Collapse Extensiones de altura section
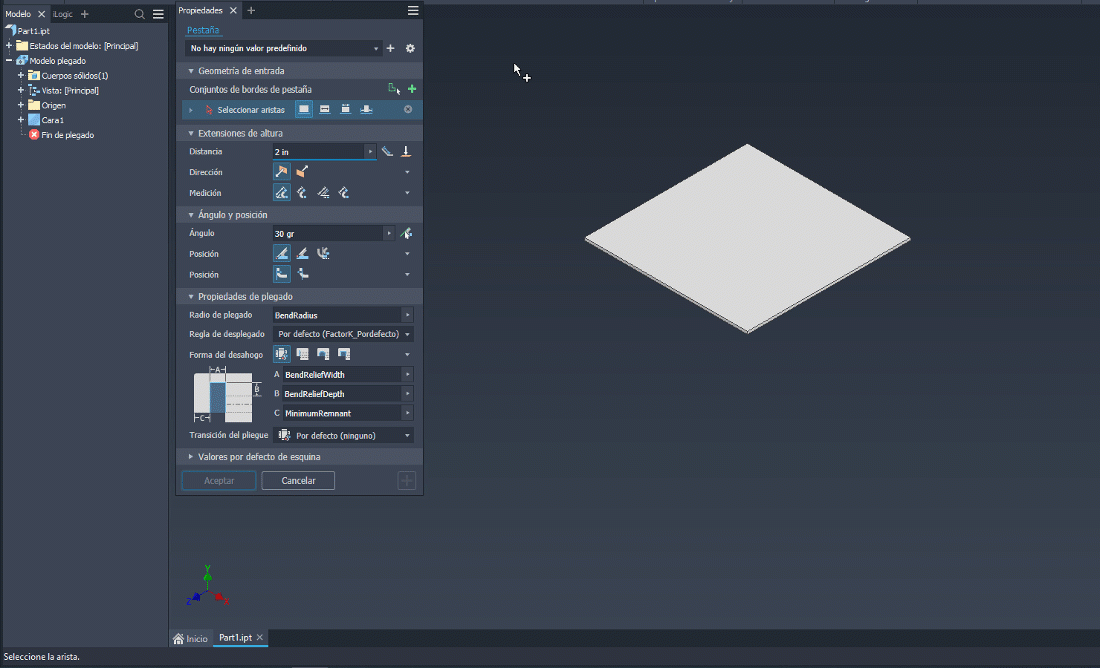 [x=191, y=133]
